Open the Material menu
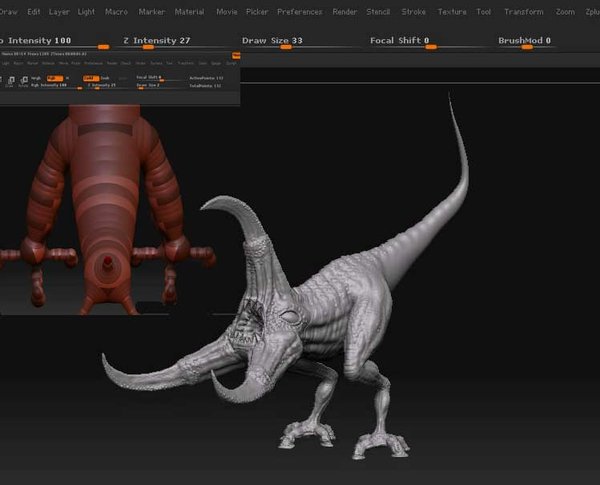Image resolution: width=600 pixels, height=485 pixels. (x=189, y=12)
